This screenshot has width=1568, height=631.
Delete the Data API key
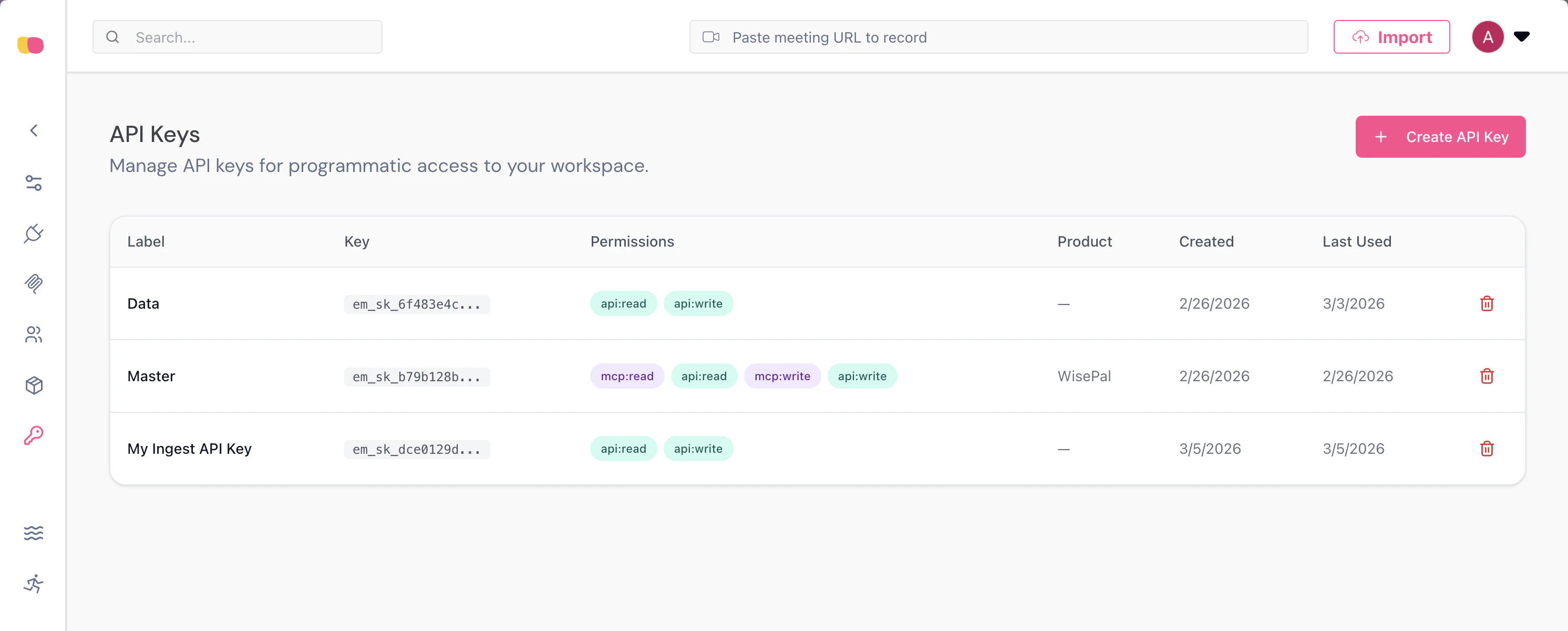(x=1487, y=303)
